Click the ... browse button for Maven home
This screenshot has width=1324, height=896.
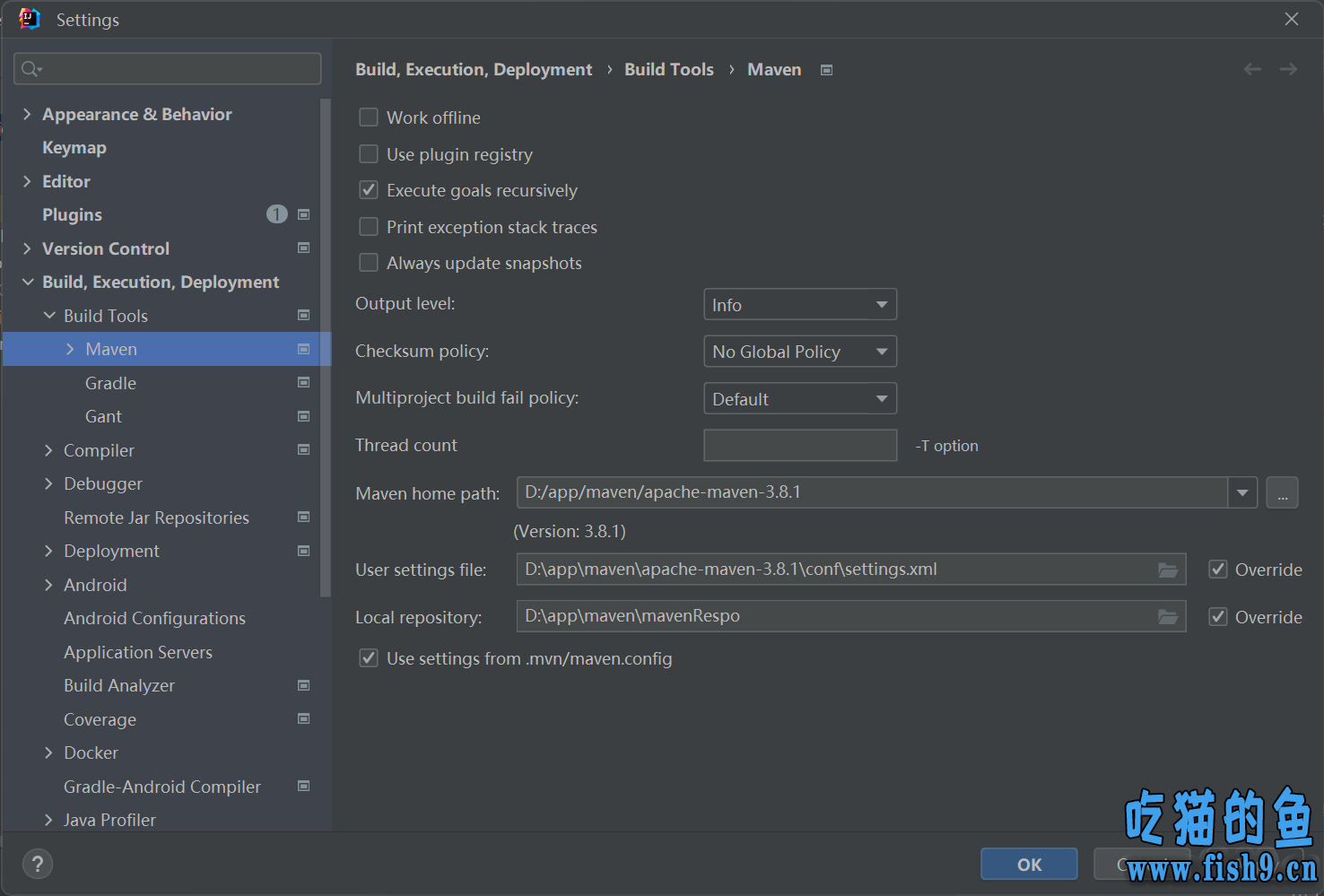click(1282, 492)
